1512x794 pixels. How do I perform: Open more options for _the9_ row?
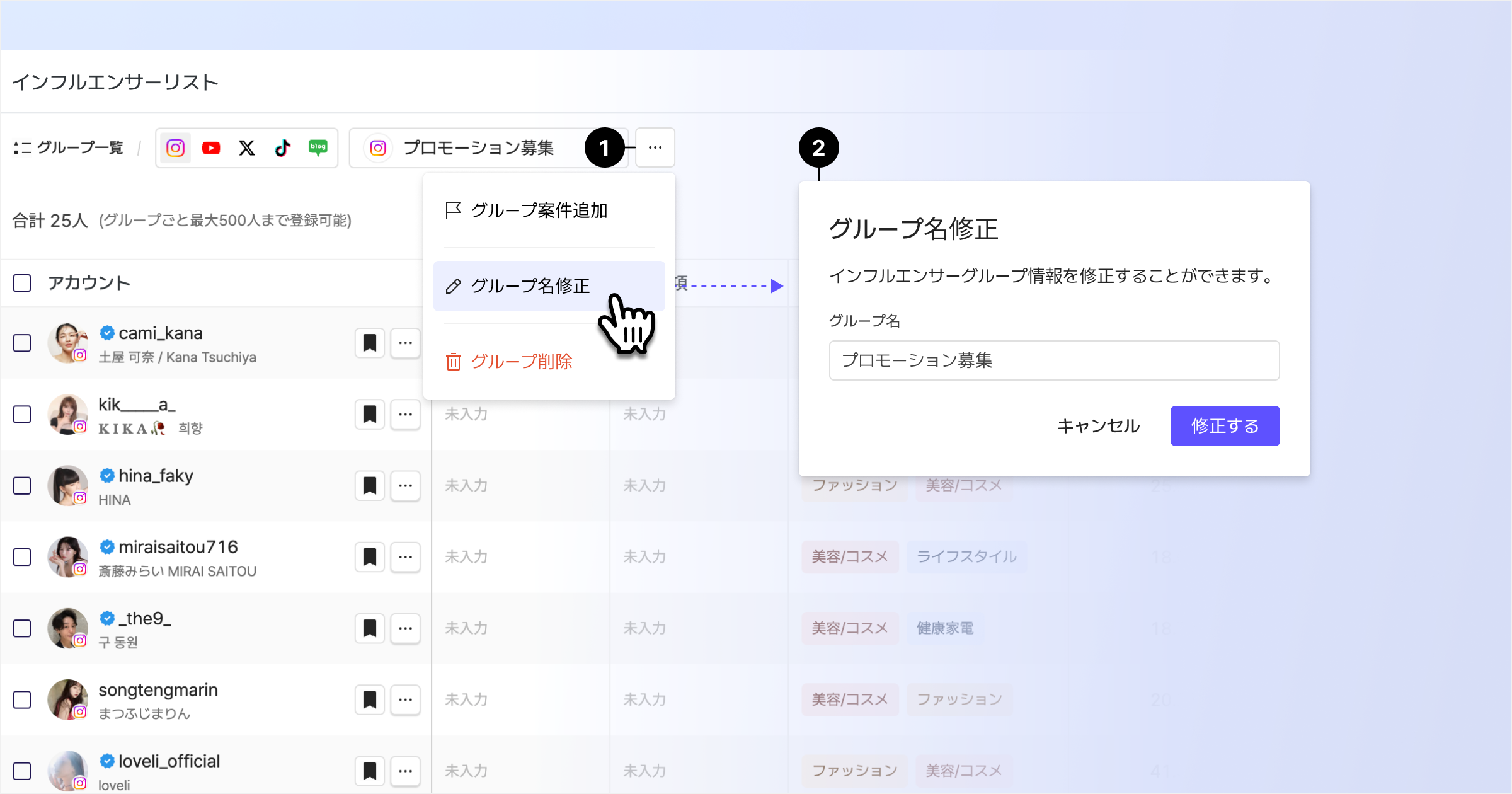coord(405,628)
